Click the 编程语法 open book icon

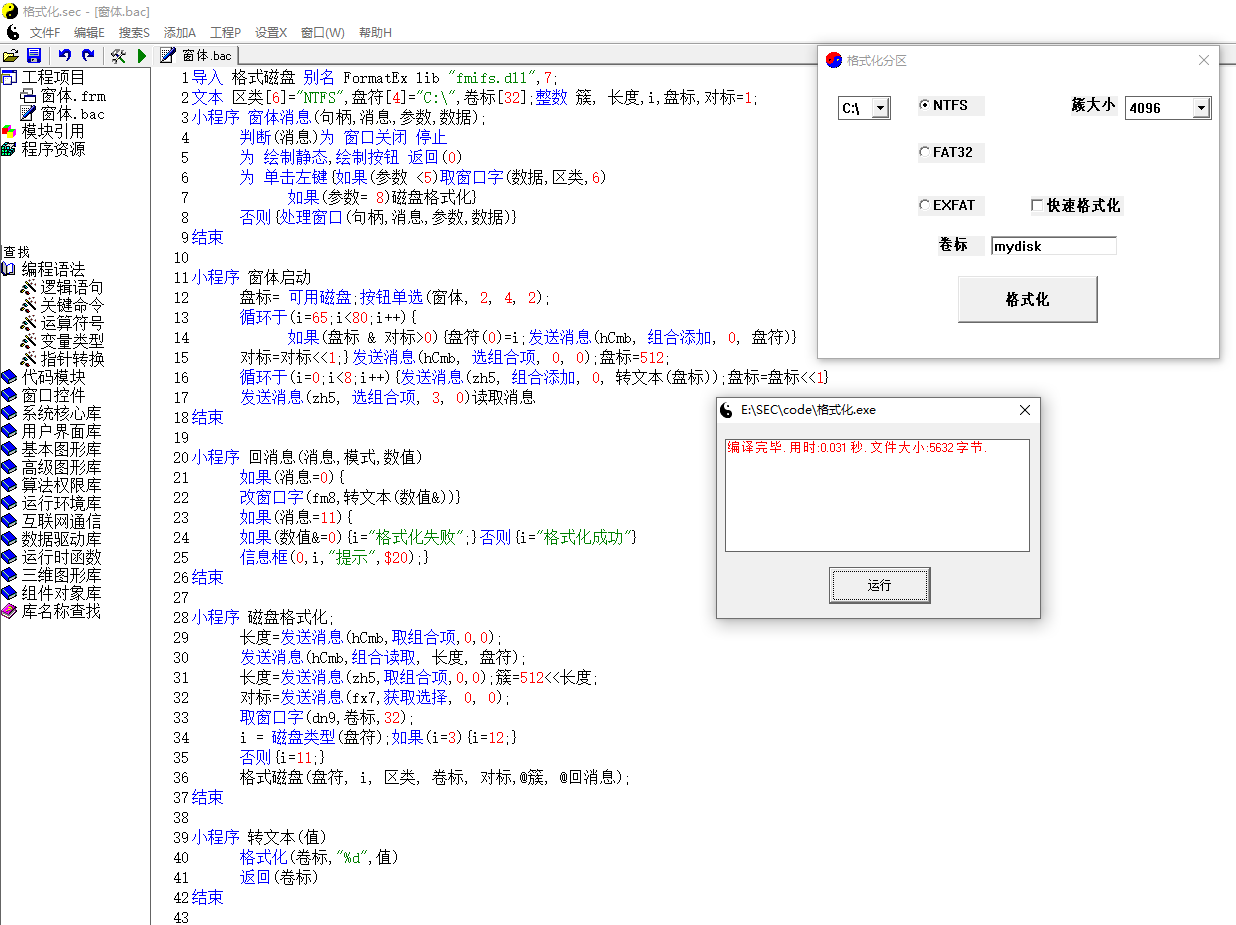pos(9,270)
